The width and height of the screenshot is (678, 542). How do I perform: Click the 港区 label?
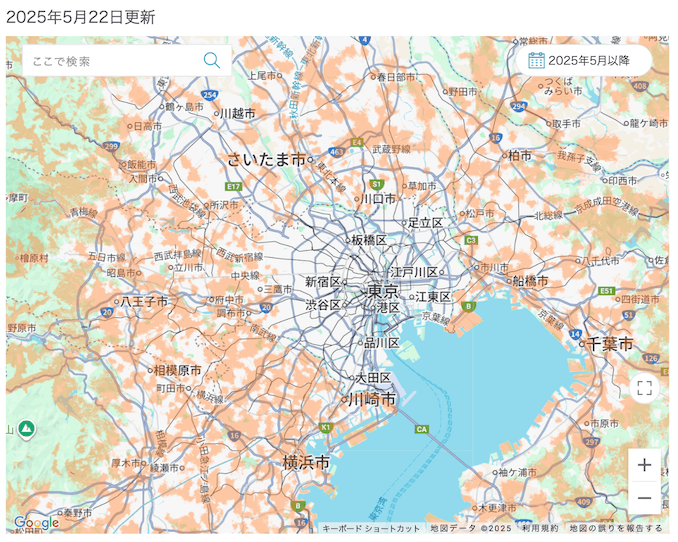[388, 308]
